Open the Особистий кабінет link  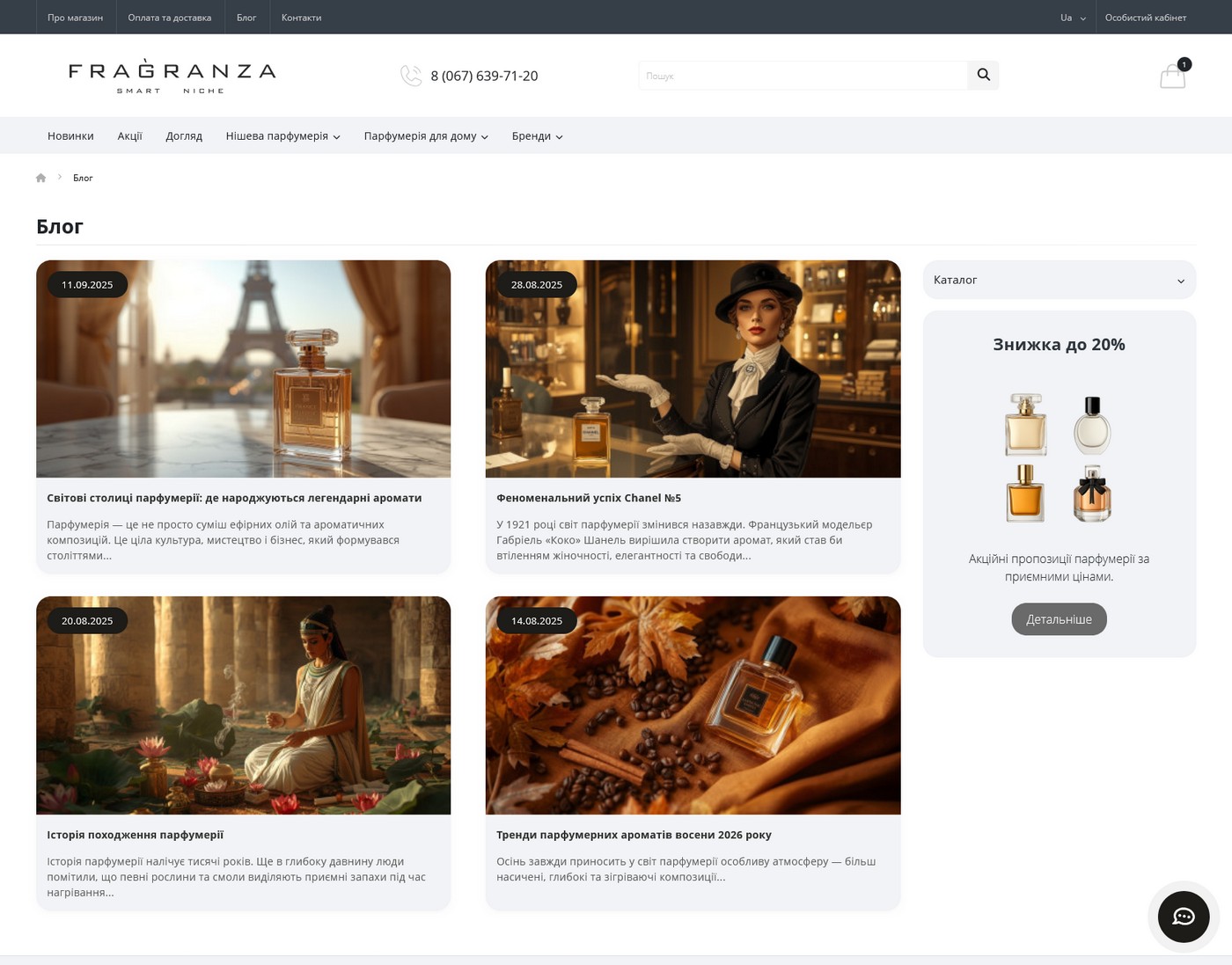tap(1145, 18)
